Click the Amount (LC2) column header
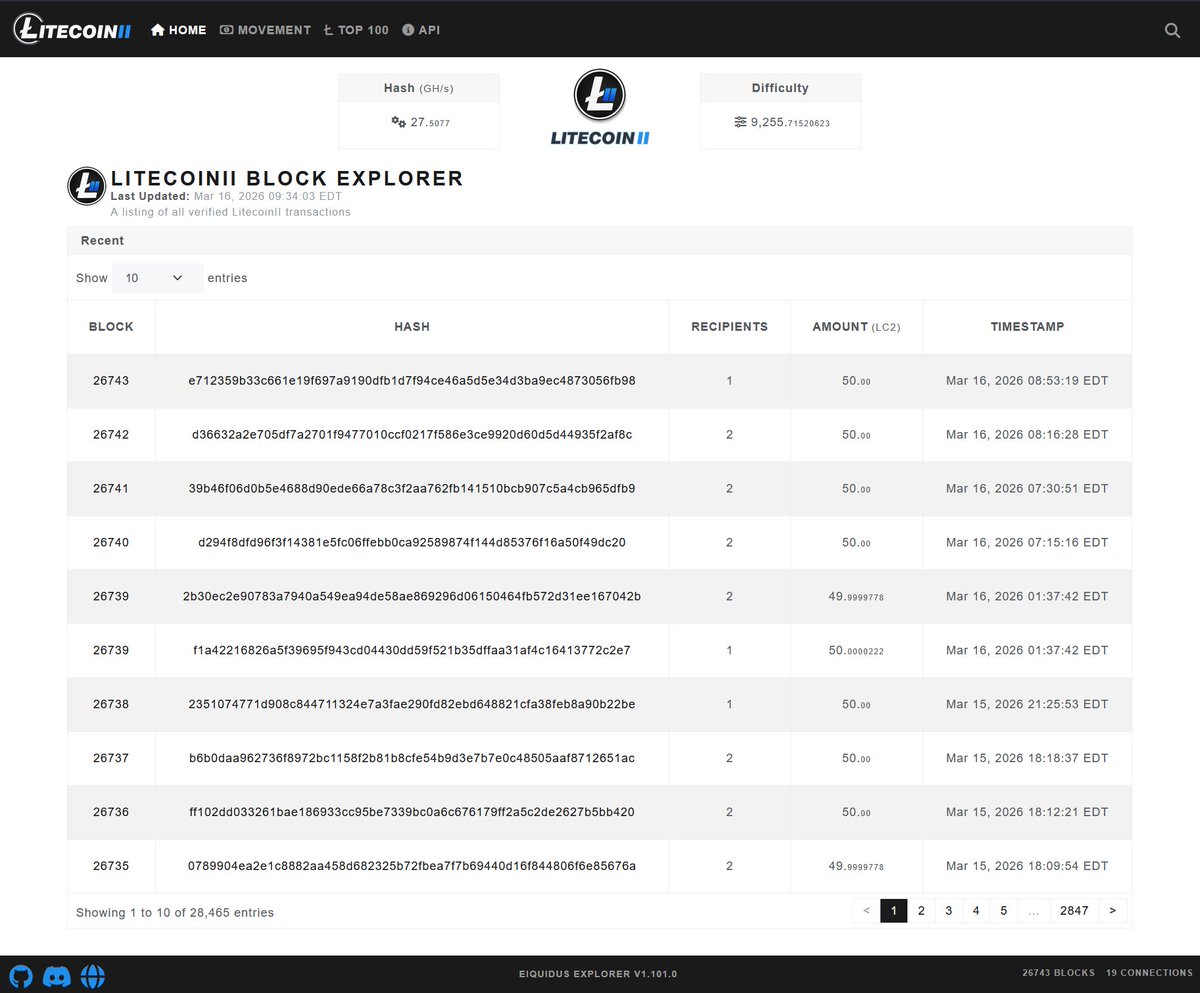Viewport: 1200px width, 993px height. 856,327
